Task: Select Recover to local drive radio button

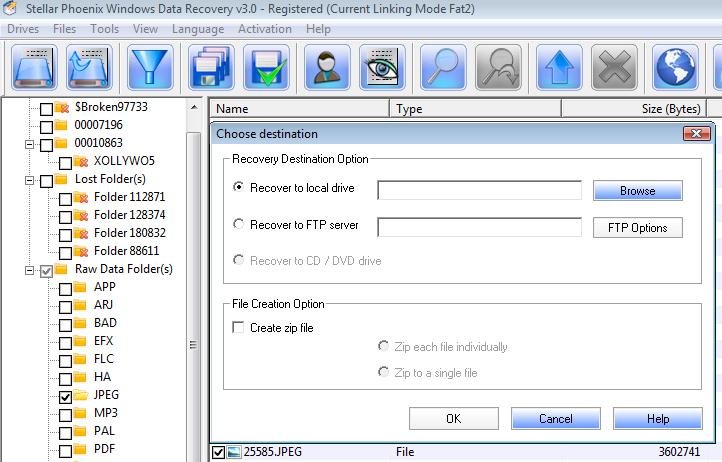Action: tap(239, 187)
